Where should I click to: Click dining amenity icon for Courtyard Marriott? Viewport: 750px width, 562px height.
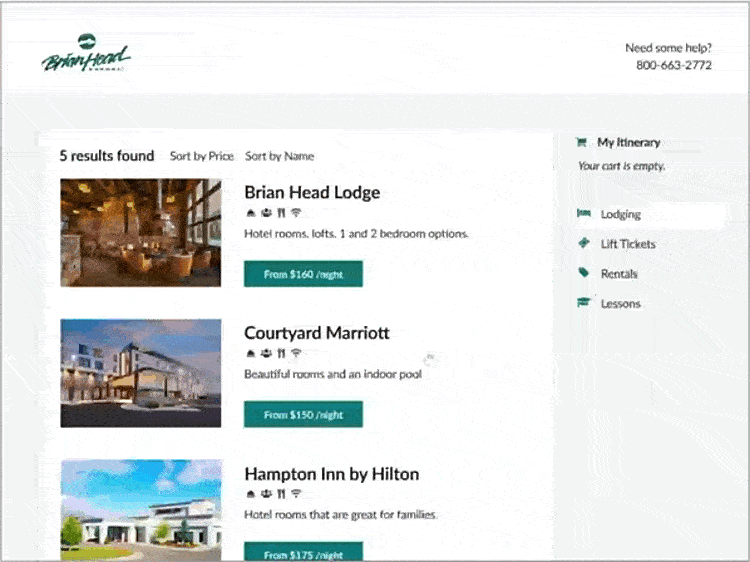[281, 353]
